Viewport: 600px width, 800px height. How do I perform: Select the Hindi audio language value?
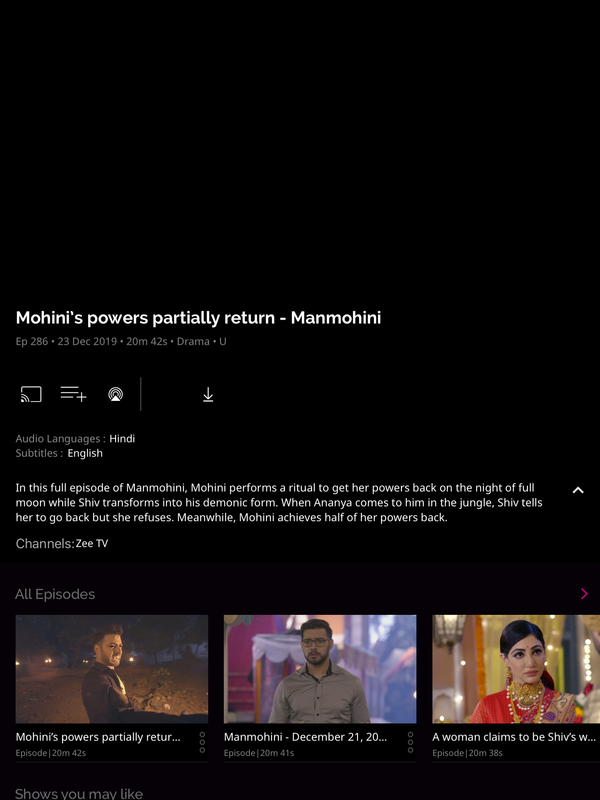(122, 439)
